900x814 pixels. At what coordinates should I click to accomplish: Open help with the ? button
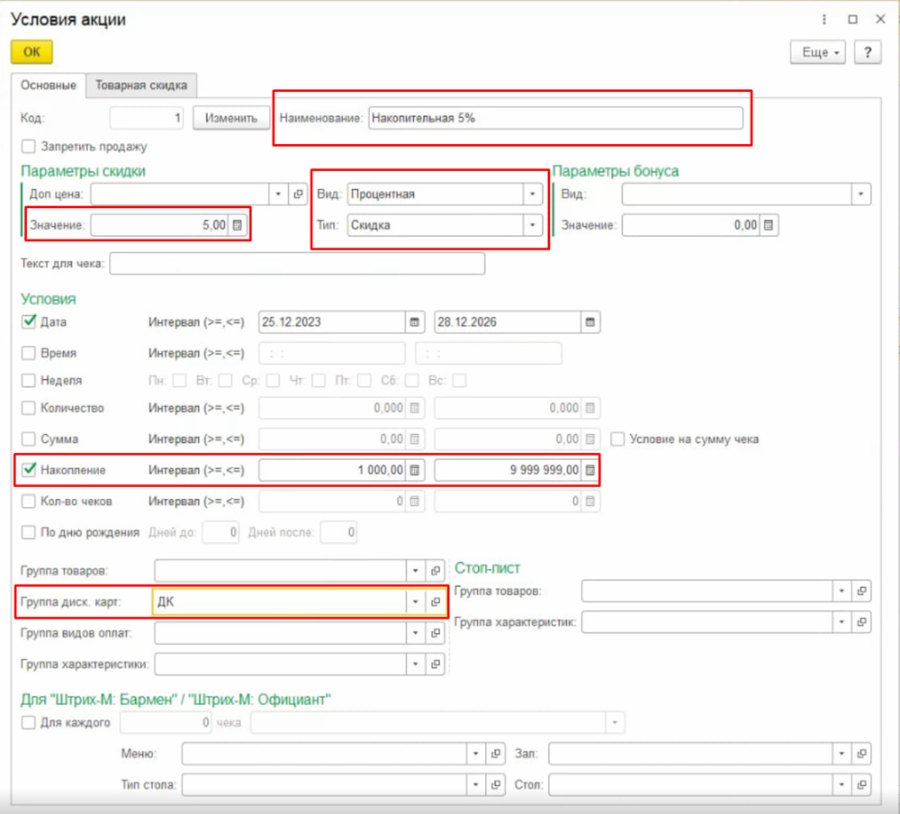(868, 52)
